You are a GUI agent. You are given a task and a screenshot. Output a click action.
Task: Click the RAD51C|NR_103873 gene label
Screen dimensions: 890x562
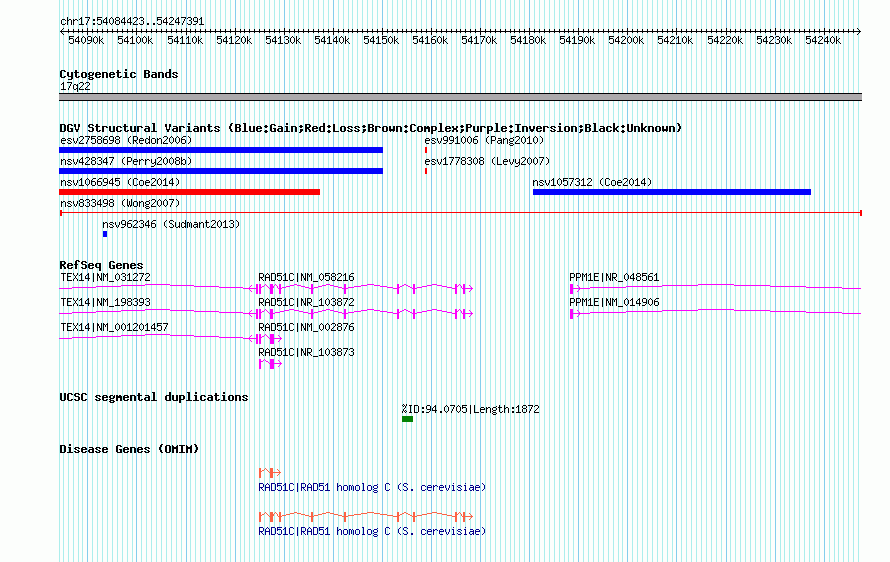[306, 352]
